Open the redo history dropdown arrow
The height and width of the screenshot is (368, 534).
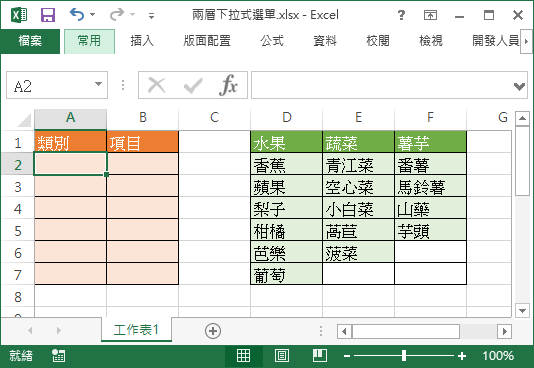coord(133,15)
